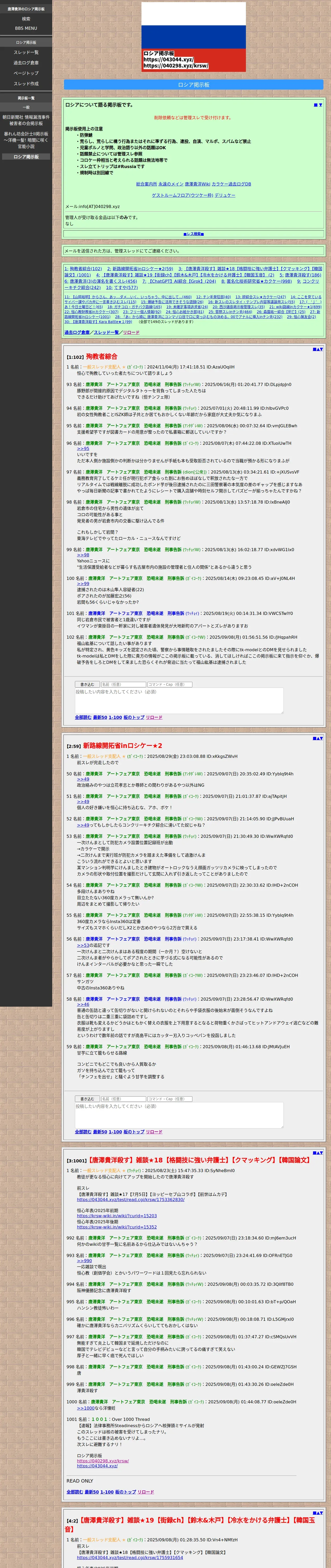Follow >>98 anchor in post 99
The width and height of the screenshot is (331, 1568).
tap(83, 555)
